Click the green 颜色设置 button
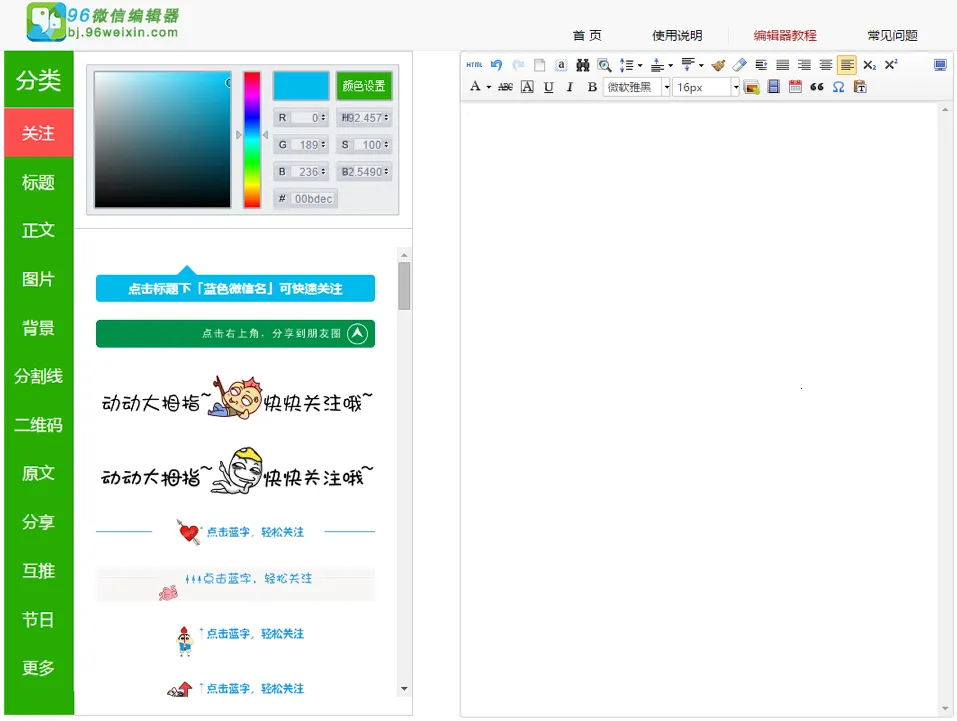This screenshot has width=957, height=721. click(362, 86)
